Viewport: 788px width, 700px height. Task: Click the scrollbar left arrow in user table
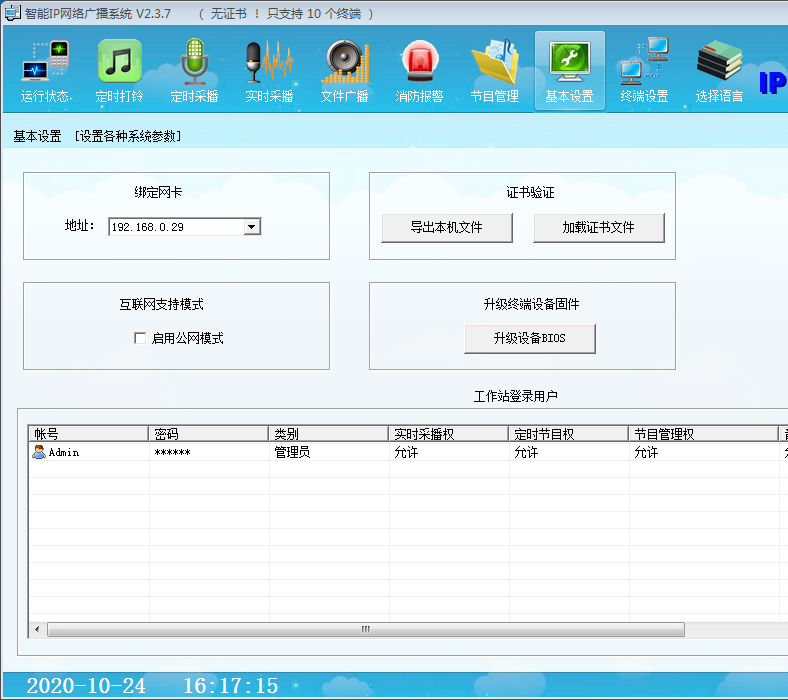point(37,629)
